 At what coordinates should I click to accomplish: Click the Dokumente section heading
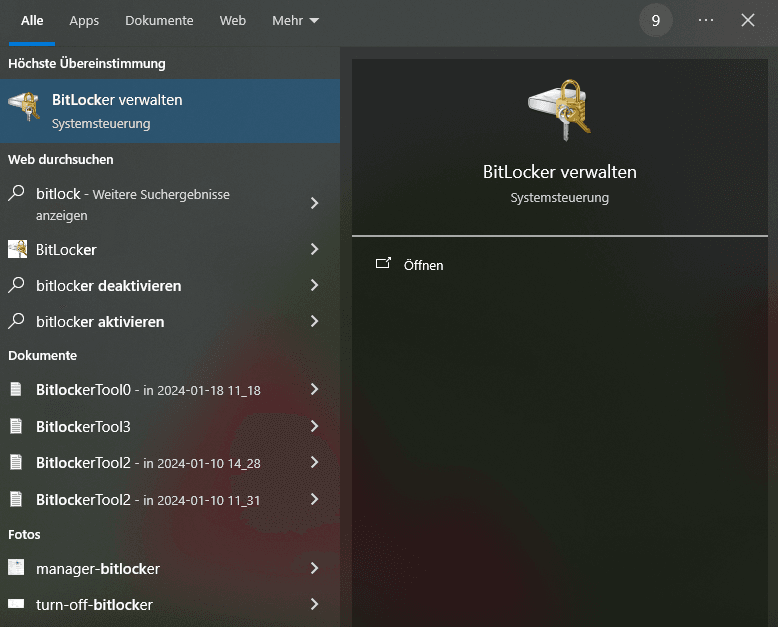43,355
